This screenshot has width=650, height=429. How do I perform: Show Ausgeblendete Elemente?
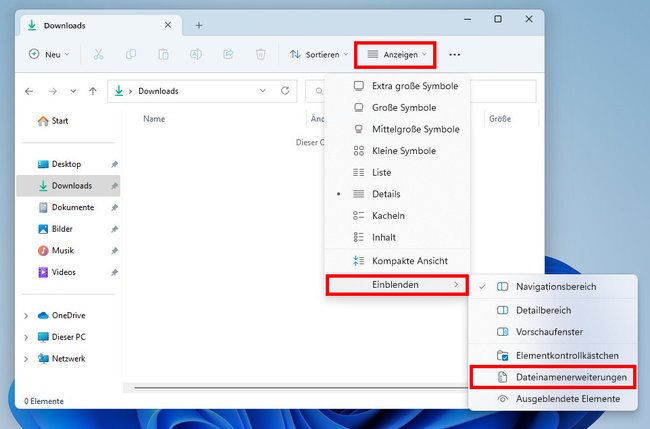coord(553,399)
